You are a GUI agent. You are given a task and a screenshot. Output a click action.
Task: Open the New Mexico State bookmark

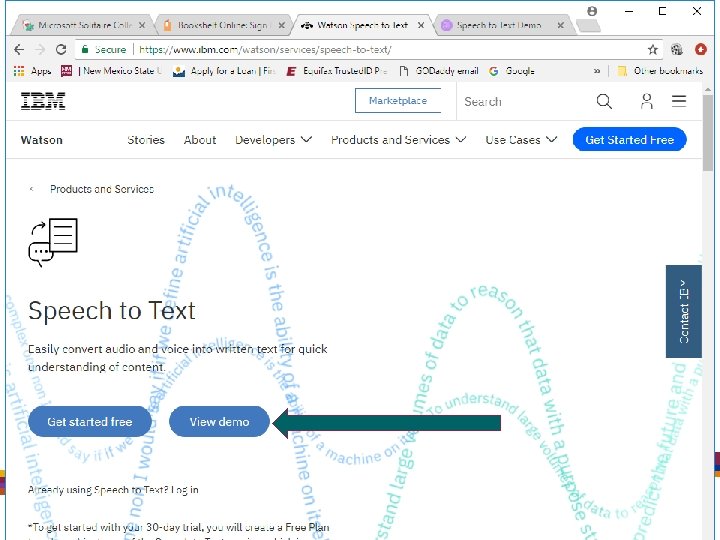[x=112, y=71]
